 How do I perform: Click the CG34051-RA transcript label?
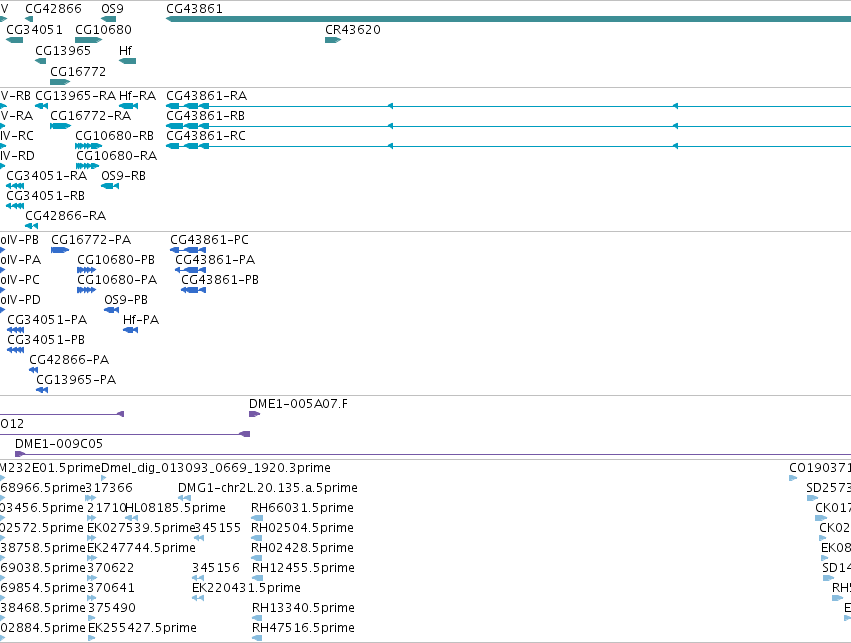coord(47,176)
